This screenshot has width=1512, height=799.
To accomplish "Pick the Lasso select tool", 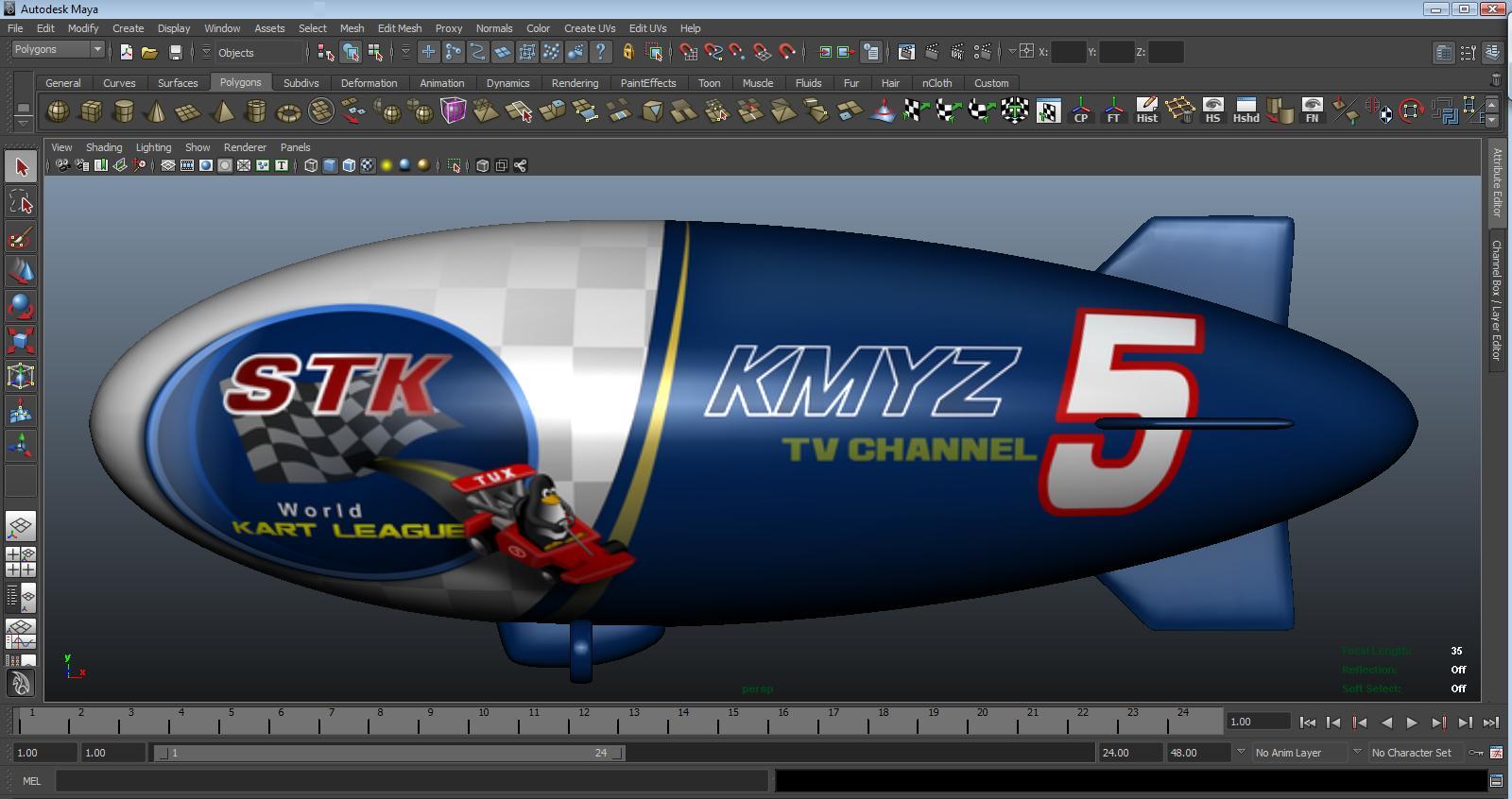I will [x=21, y=201].
